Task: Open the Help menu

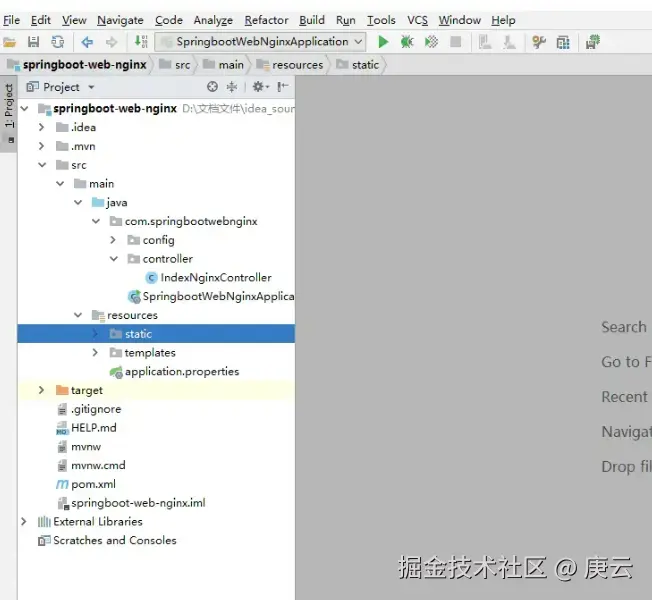Action: (503, 20)
